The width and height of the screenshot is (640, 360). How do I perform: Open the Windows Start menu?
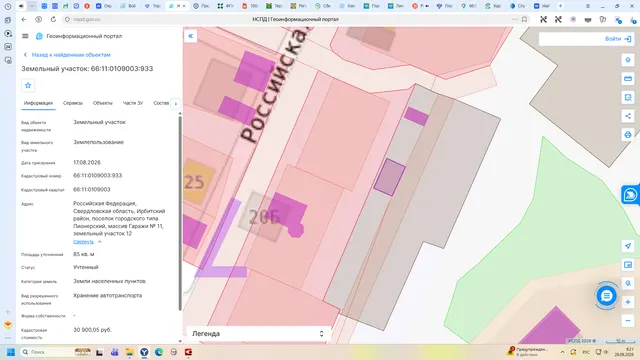pyautogui.click(x=11, y=352)
